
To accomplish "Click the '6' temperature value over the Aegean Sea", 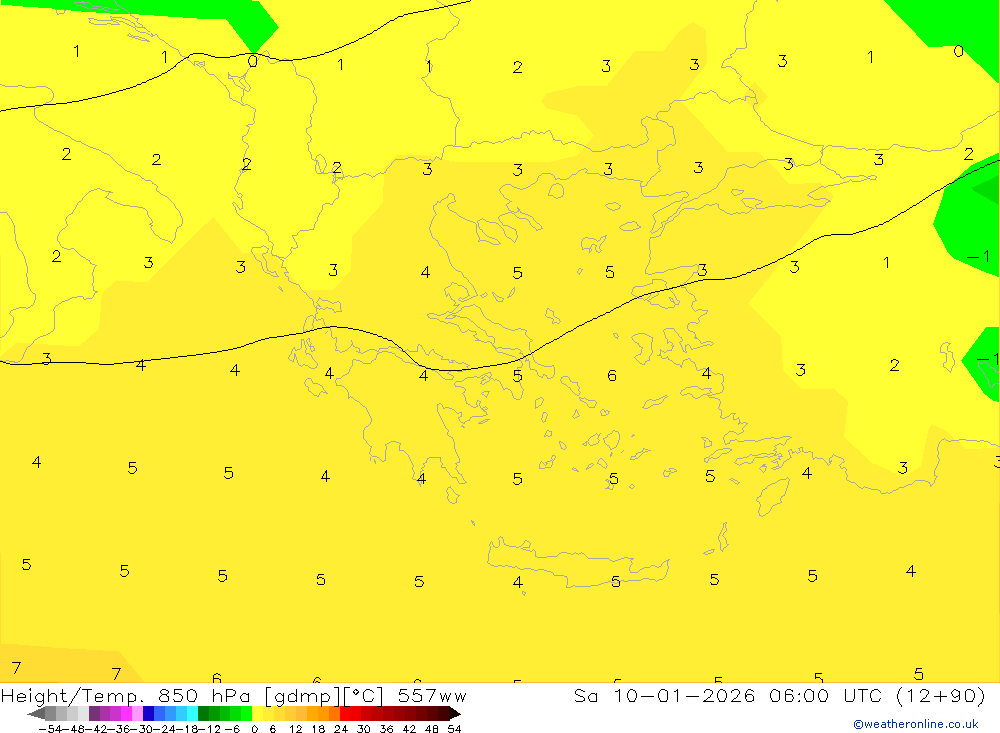I will (x=612, y=376).
